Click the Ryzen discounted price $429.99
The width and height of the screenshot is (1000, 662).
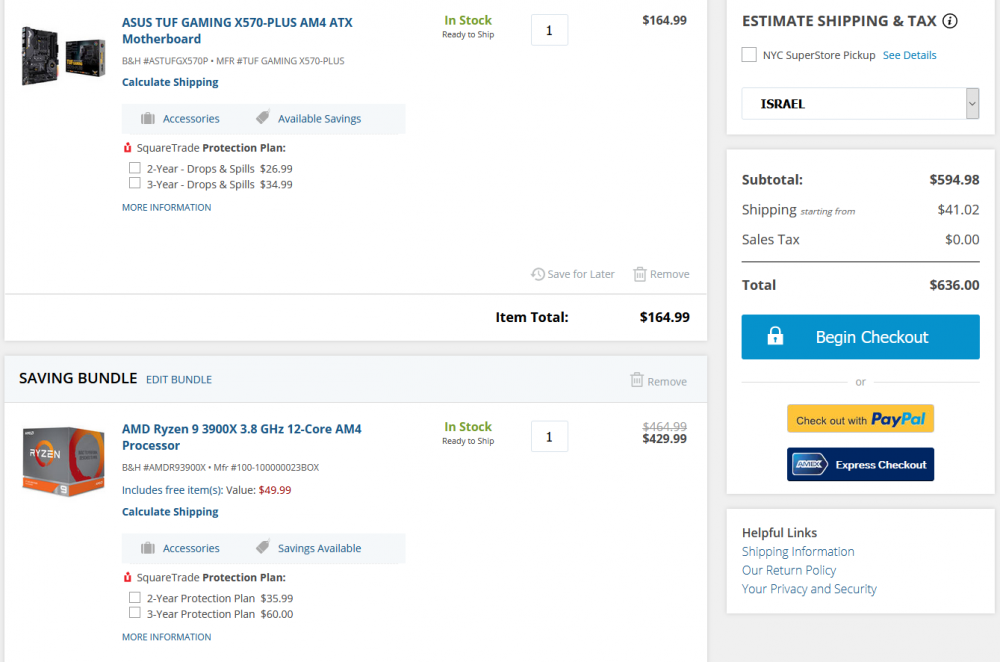tap(665, 439)
